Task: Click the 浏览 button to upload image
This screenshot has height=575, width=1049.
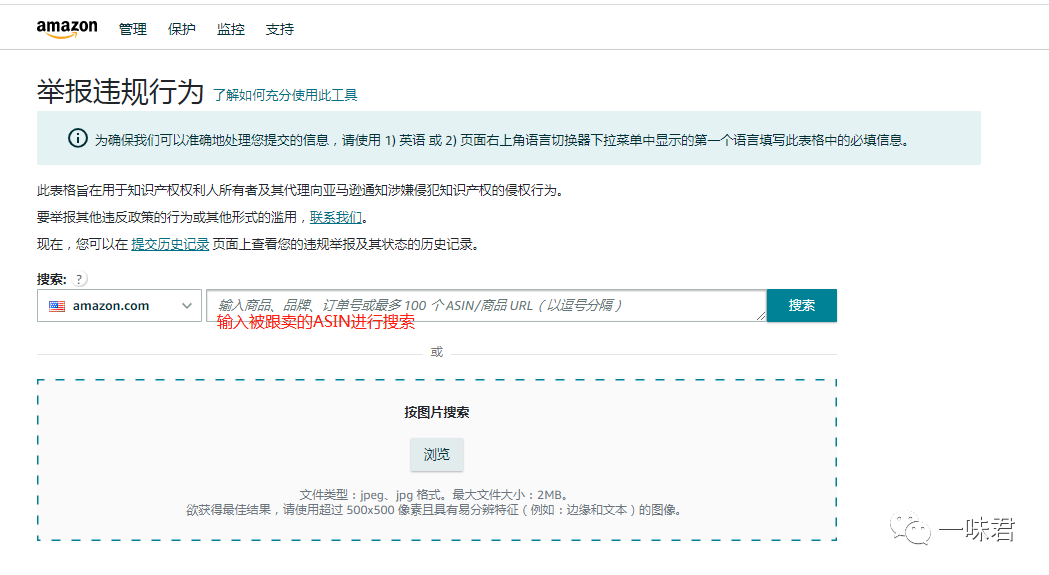Action: coord(436,455)
